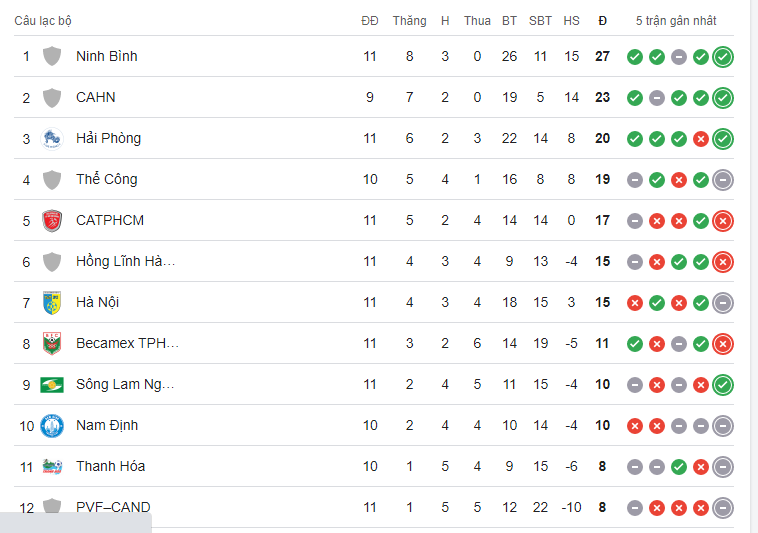
Task: Click the Sông Lam Nghệ An logo
Action: point(52,385)
